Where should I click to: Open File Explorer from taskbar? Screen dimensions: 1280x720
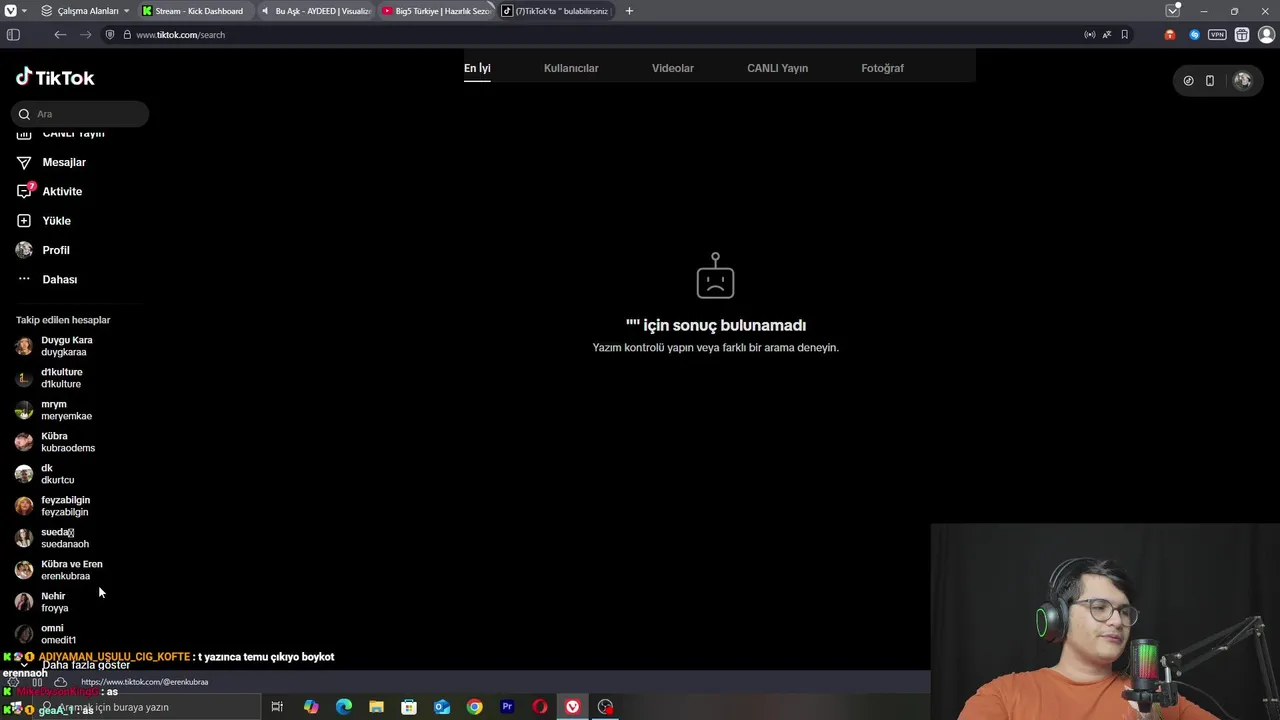coord(376,707)
